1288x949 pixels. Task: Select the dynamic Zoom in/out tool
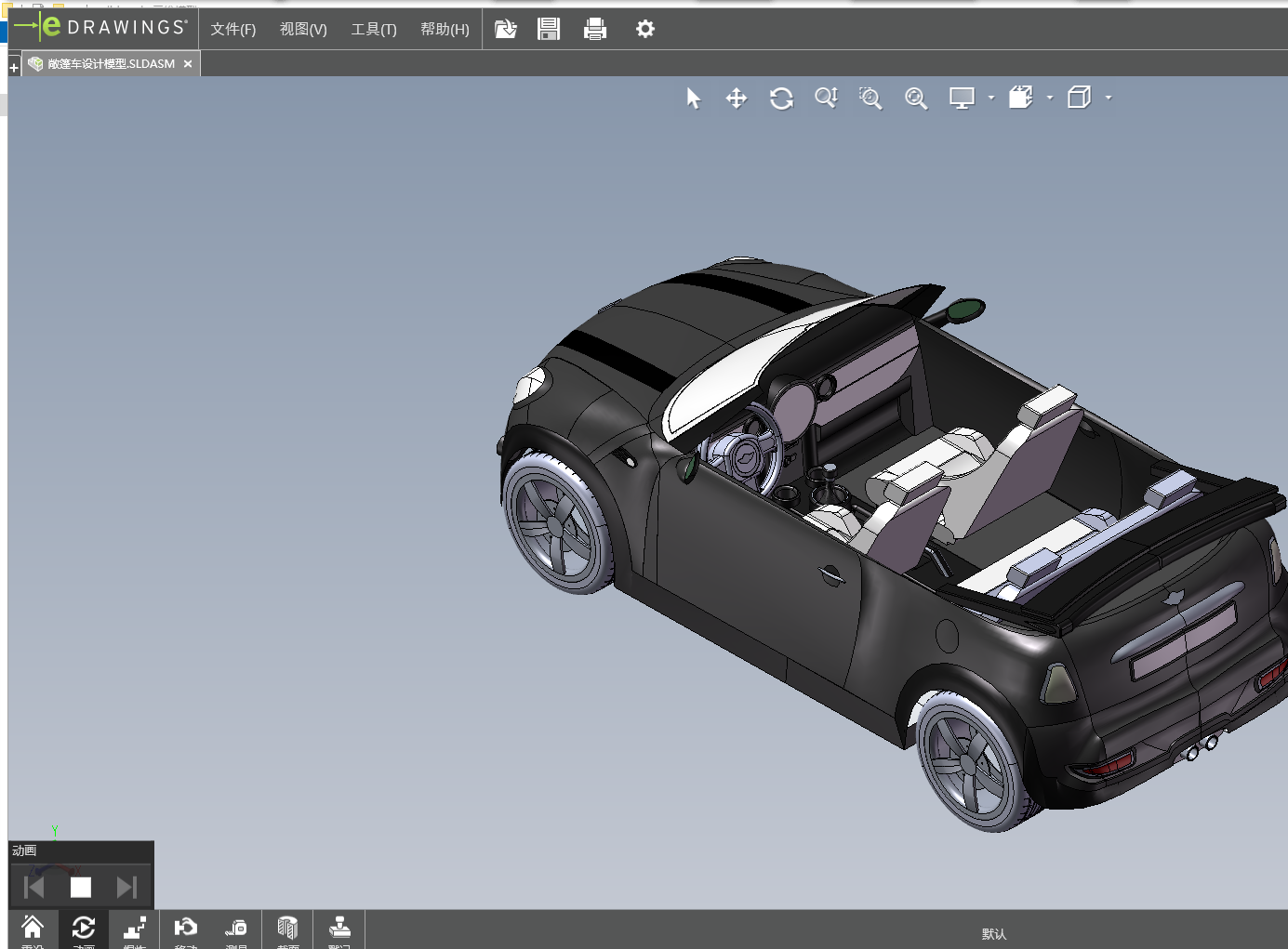pyautogui.click(x=826, y=99)
